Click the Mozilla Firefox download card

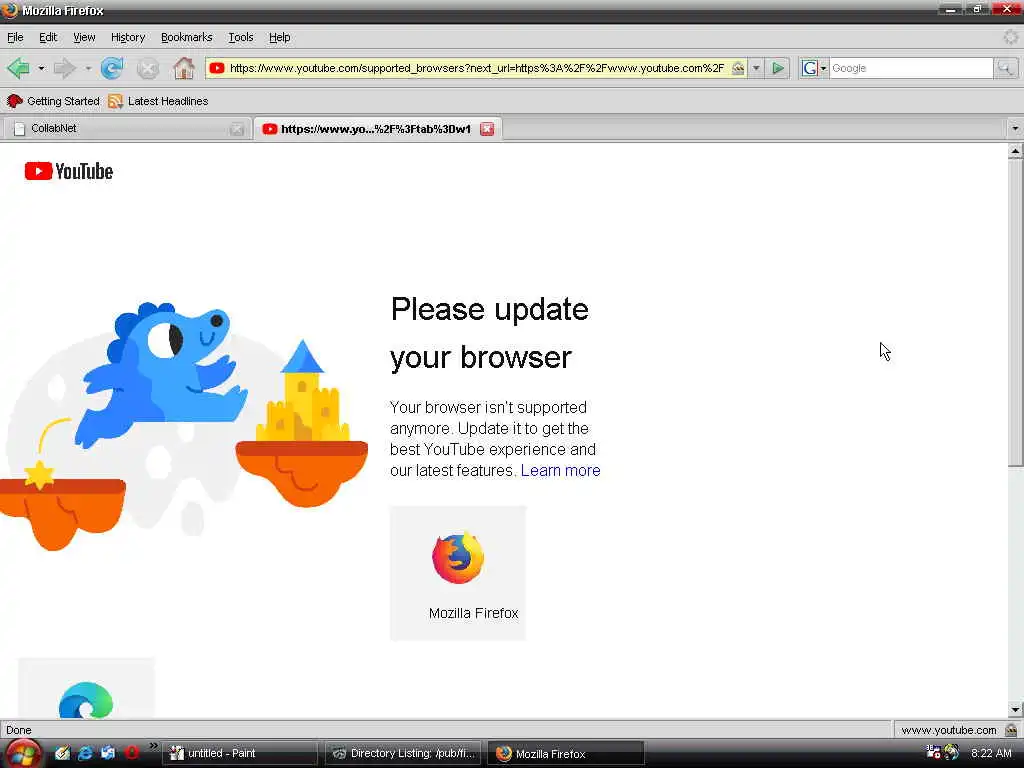[458, 573]
